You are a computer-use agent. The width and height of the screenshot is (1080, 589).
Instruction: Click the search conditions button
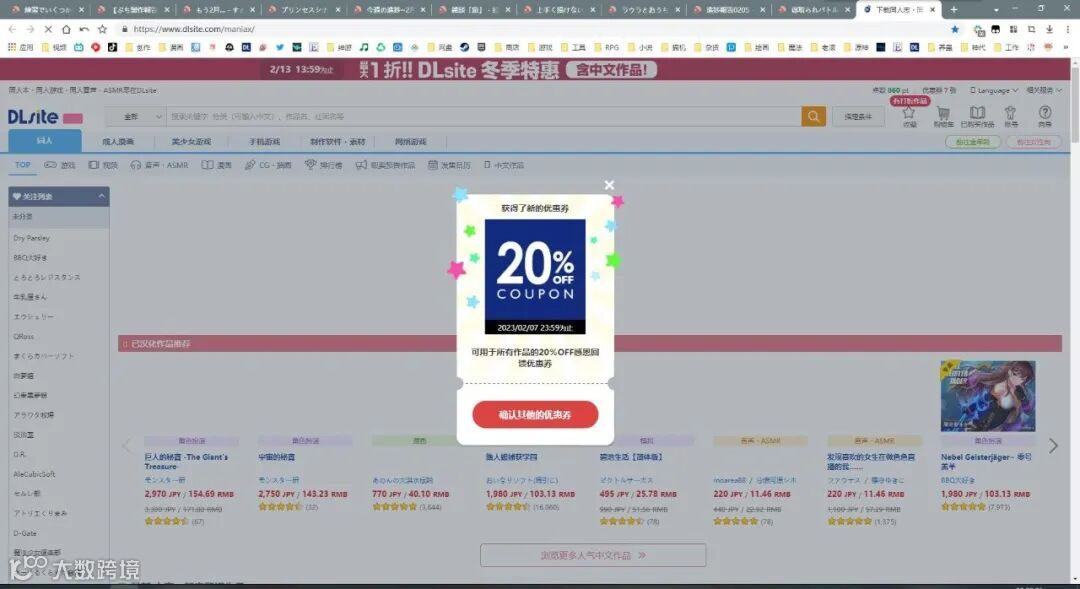858,116
